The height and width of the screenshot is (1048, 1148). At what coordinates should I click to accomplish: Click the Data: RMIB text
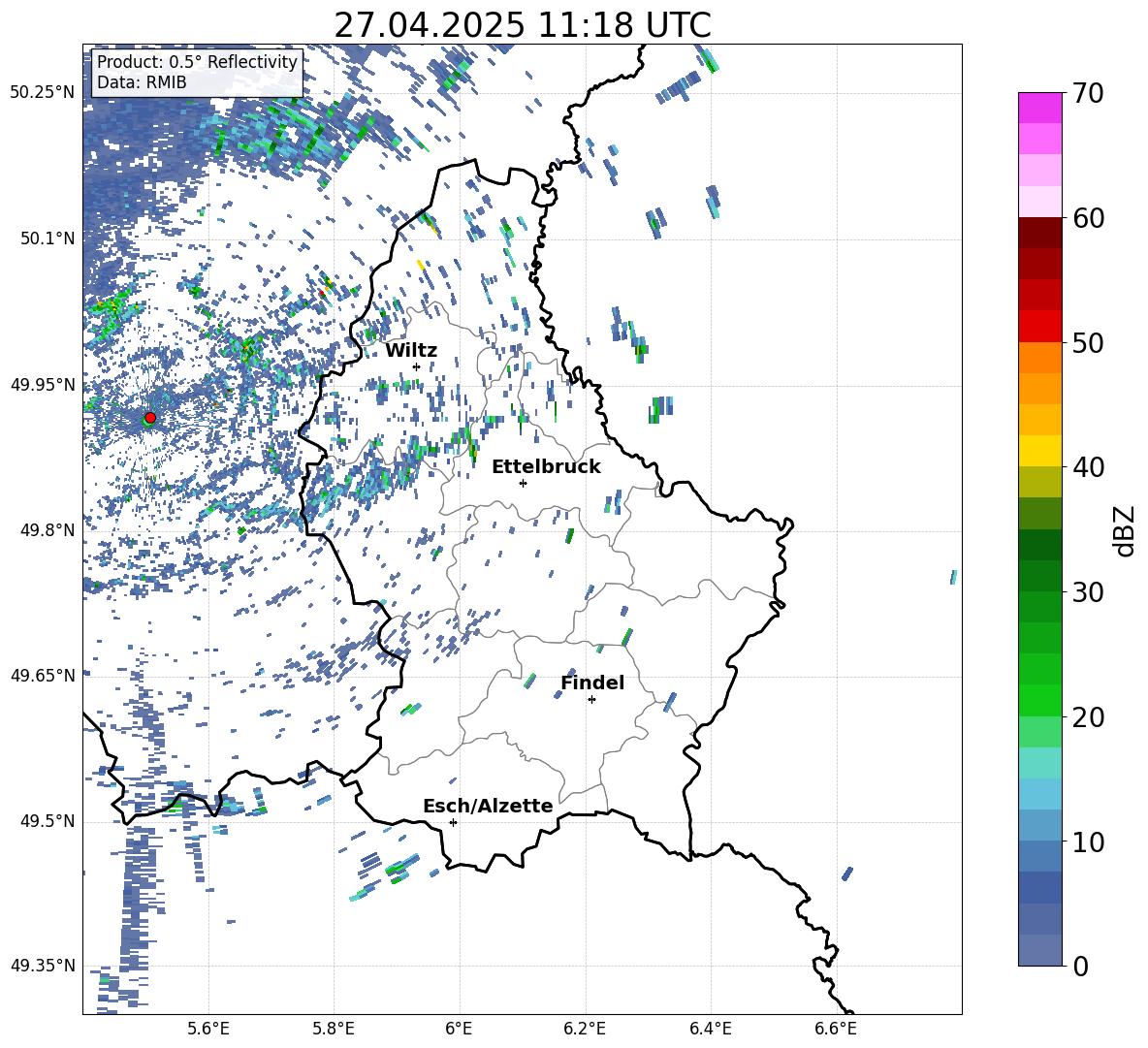click(142, 82)
